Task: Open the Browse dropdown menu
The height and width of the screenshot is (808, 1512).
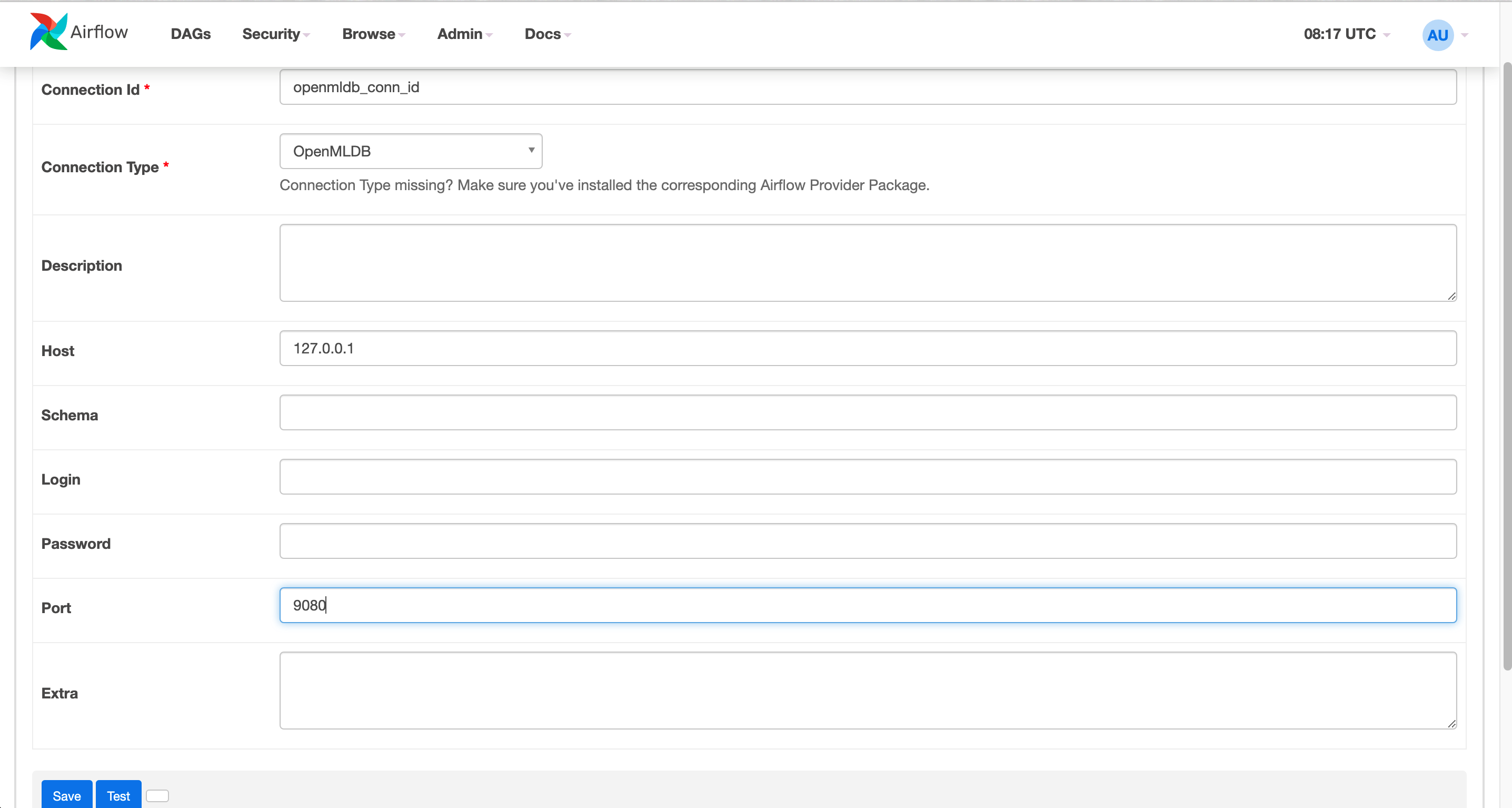Action: 369,34
